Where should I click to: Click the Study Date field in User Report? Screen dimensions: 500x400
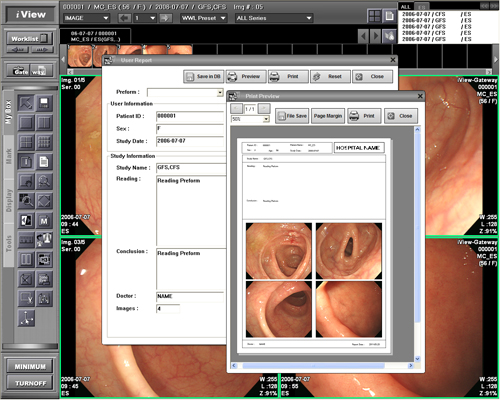click(x=190, y=141)
